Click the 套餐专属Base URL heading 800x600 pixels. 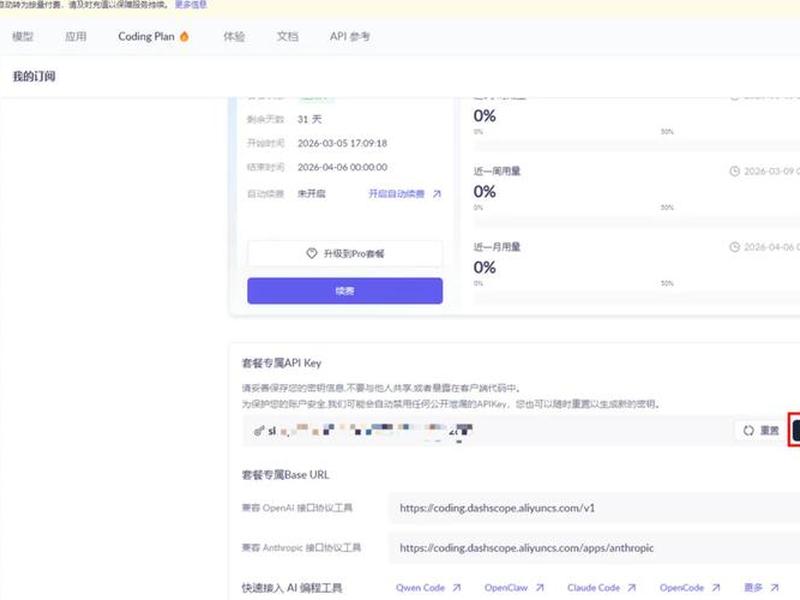[285, 475]
